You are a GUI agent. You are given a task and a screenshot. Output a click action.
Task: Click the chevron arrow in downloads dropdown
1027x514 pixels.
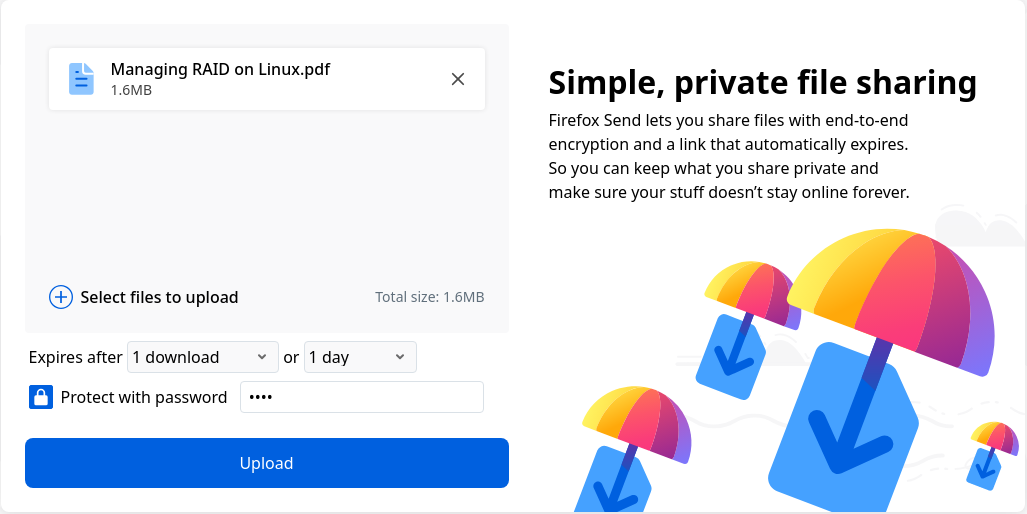pyautogui.click(x=261, y=357)
